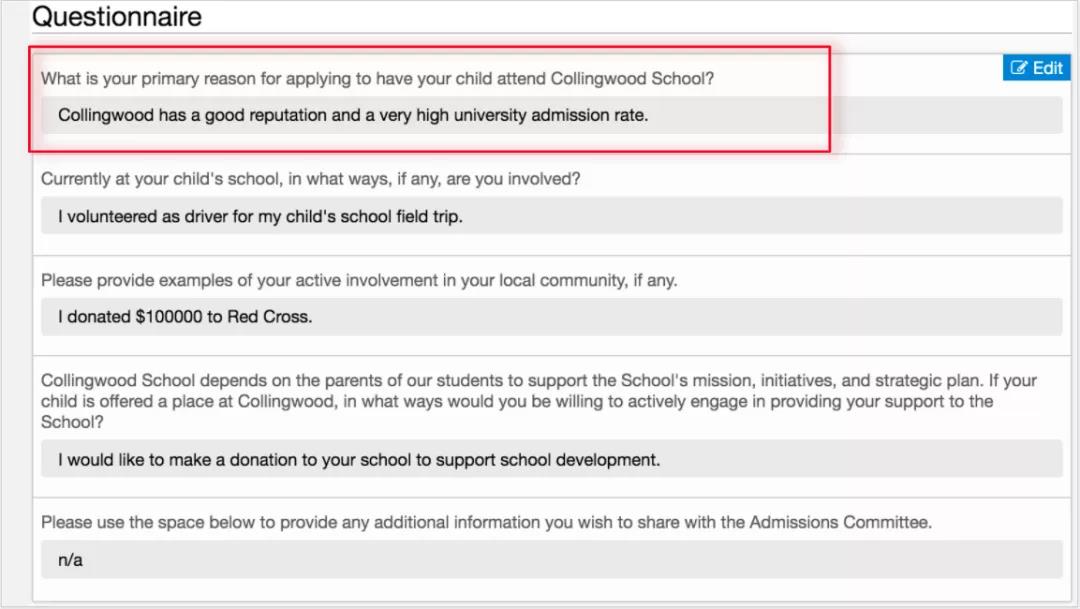Click the good reputation answer field
Viewport: 1080px width, 609px height.
click(551, 115)
